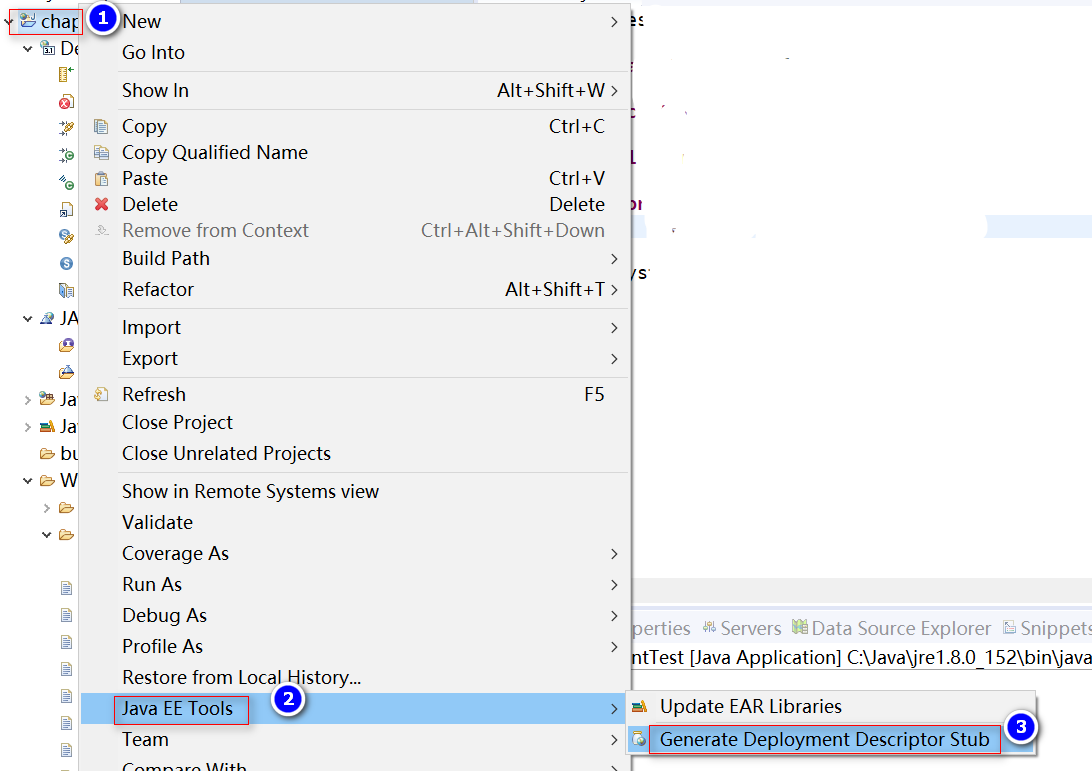The width and height of the screenshot is (1092, 771).
Task: Select the blue S with chain-link icon
Action: (66, 236)
